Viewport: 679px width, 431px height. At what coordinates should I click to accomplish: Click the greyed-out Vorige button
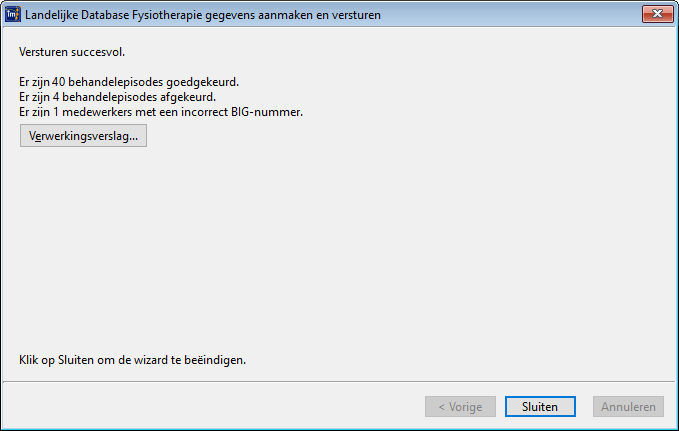[460, 407]
